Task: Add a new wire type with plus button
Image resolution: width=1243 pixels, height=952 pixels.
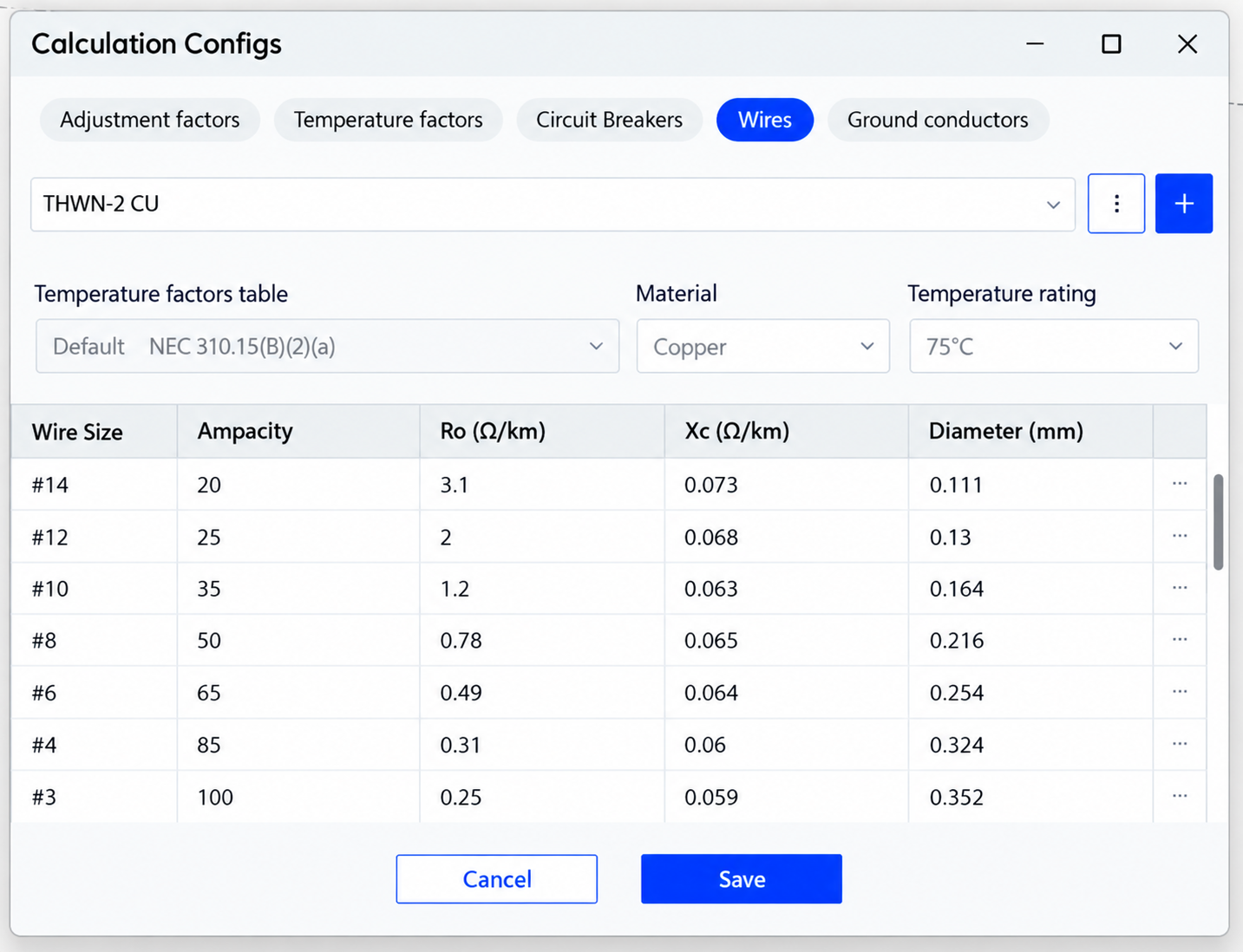Action: pyautogui.click(x=1183, y=204)
